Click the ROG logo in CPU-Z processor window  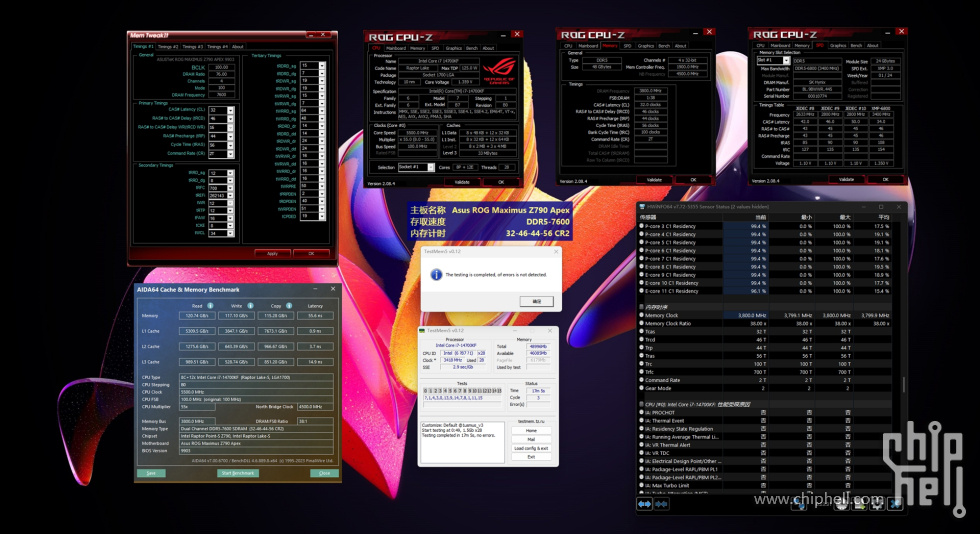coord(499,71)
